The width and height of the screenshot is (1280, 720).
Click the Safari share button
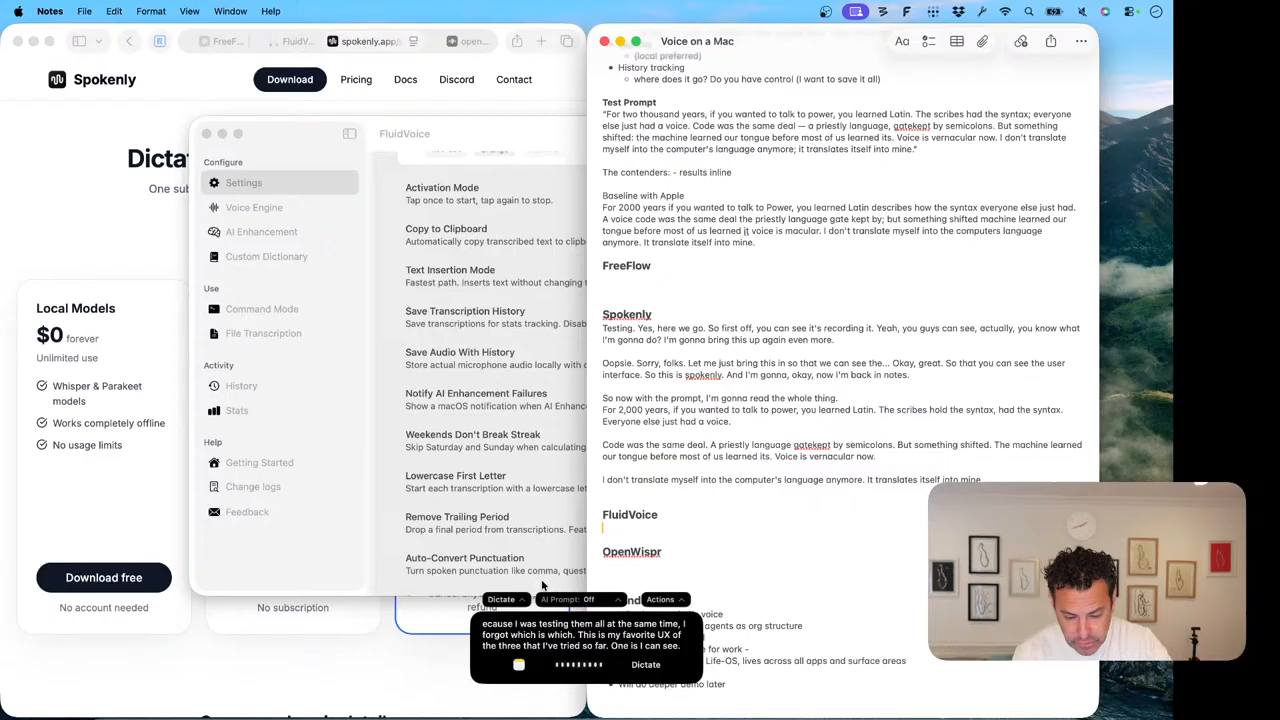tap(517, 41)
